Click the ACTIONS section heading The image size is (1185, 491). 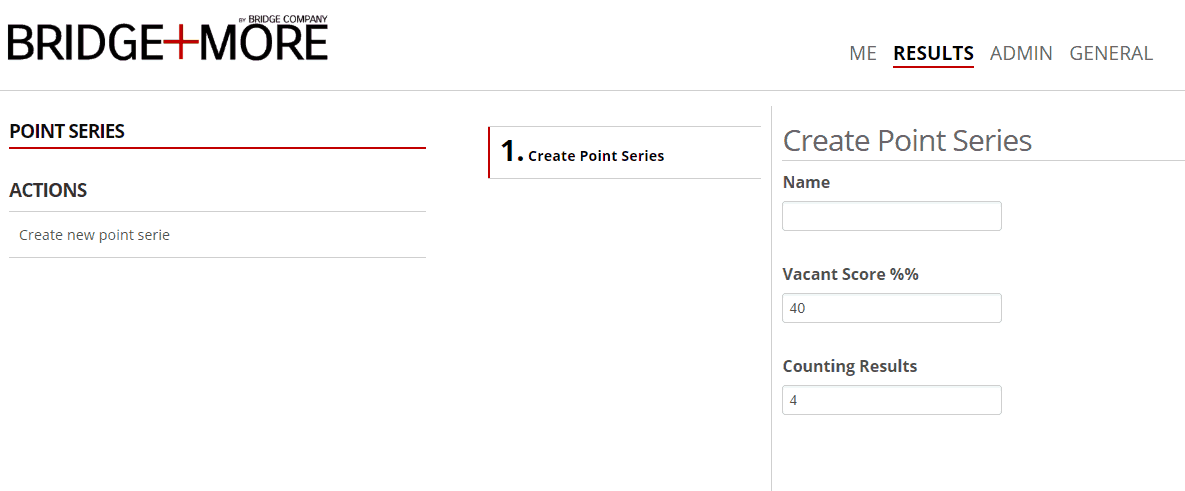pyautogui.click(x=48, y=190)
